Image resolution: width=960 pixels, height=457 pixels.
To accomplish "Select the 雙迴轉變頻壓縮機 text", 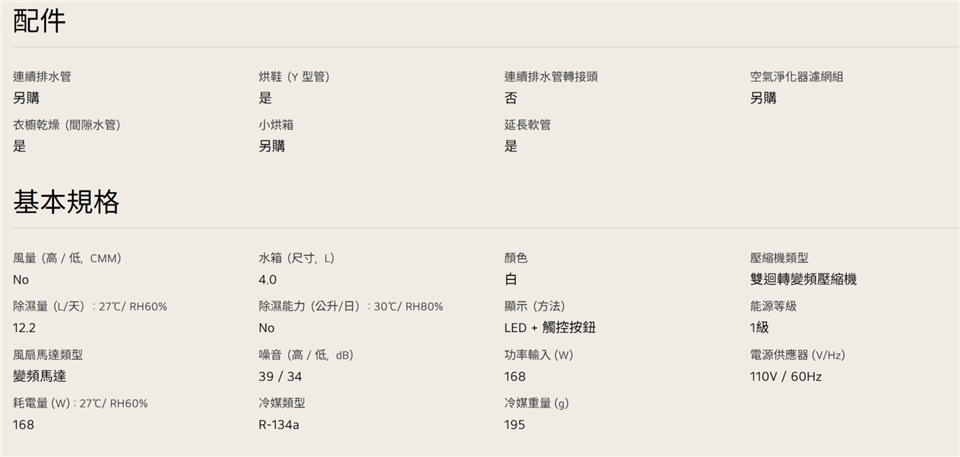I will 803,279.
